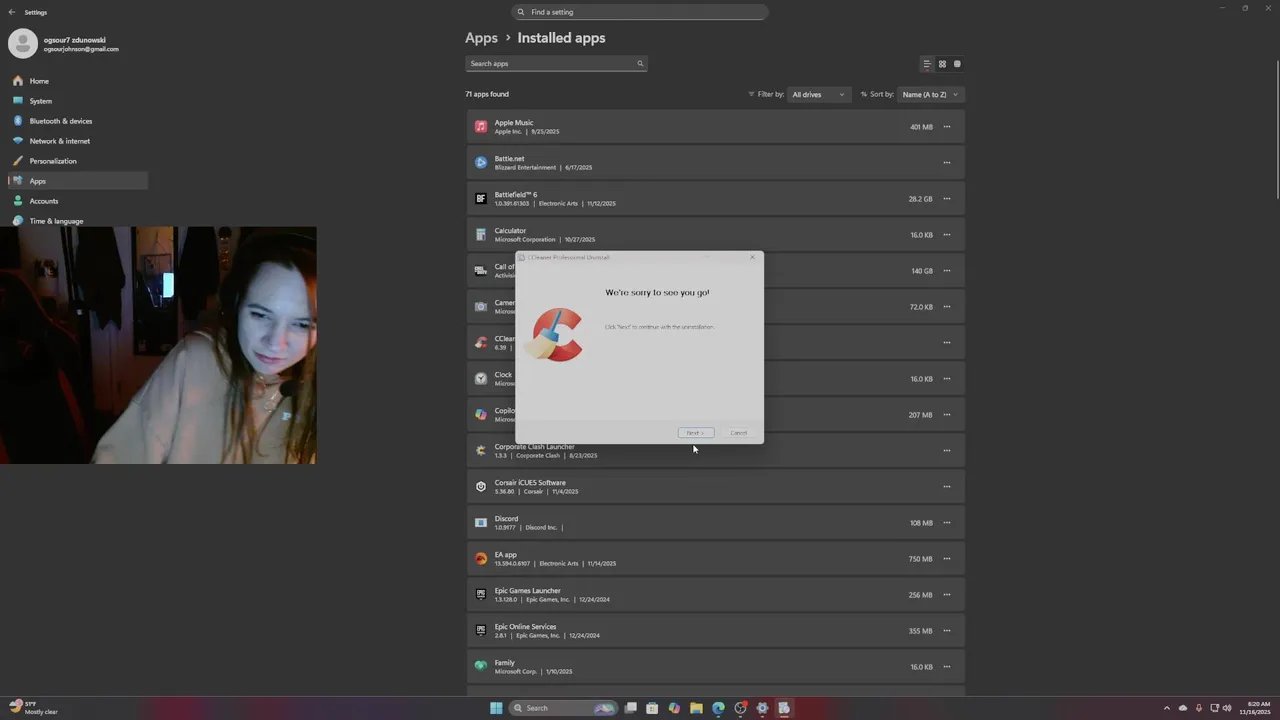Open more options for Epic Games Launcher
Viewport: 1280px width, 720px height.
click(x=947, y=595)
